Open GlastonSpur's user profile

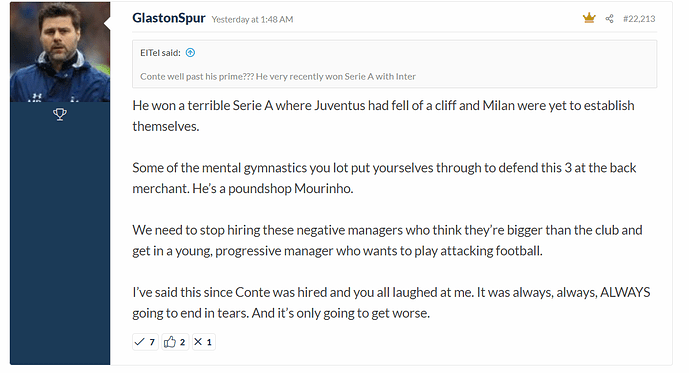169,18
